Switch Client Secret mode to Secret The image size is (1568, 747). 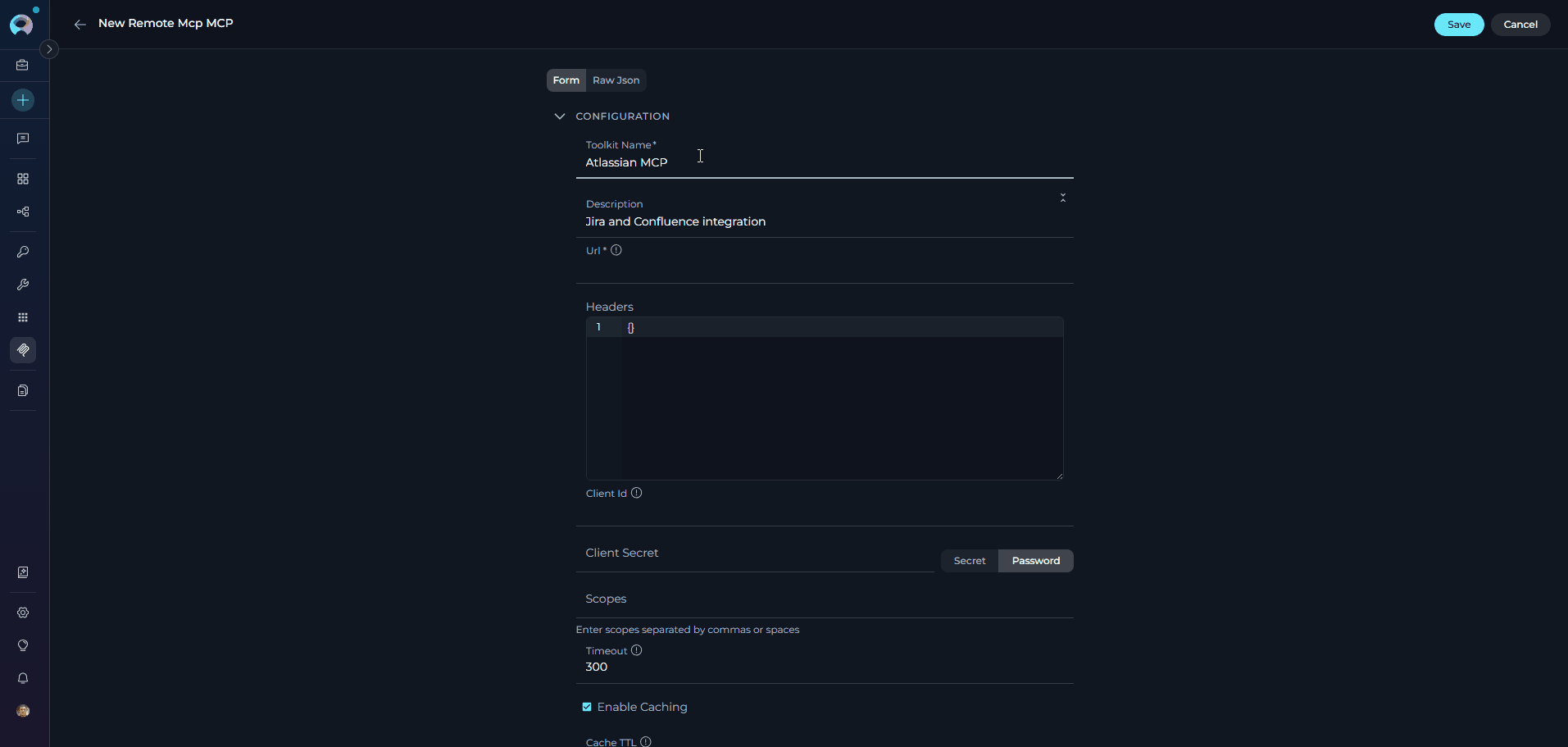pyautogui.click(x=969, y=560)
